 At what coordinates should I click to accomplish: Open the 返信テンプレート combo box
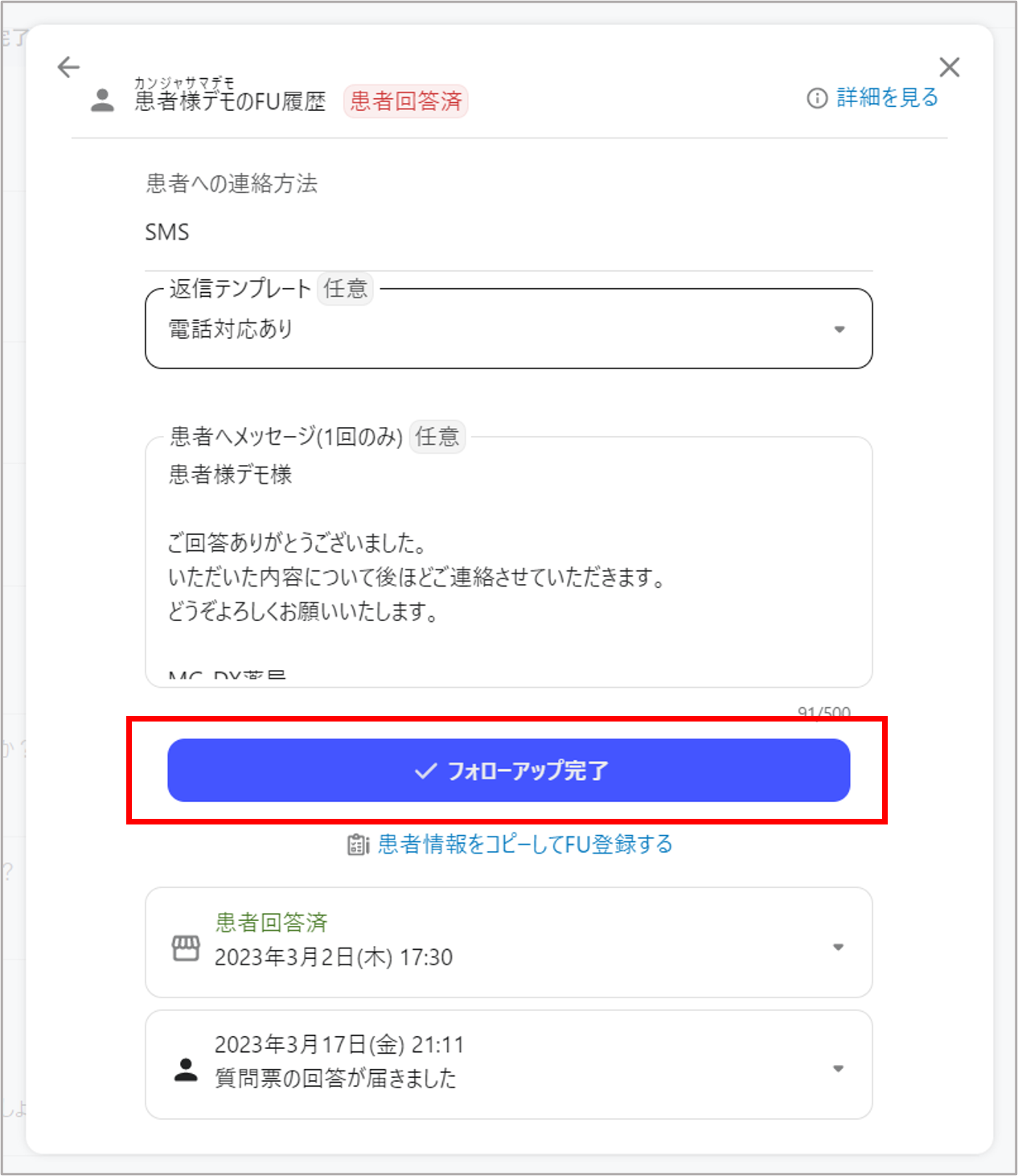tap(499, 329)
